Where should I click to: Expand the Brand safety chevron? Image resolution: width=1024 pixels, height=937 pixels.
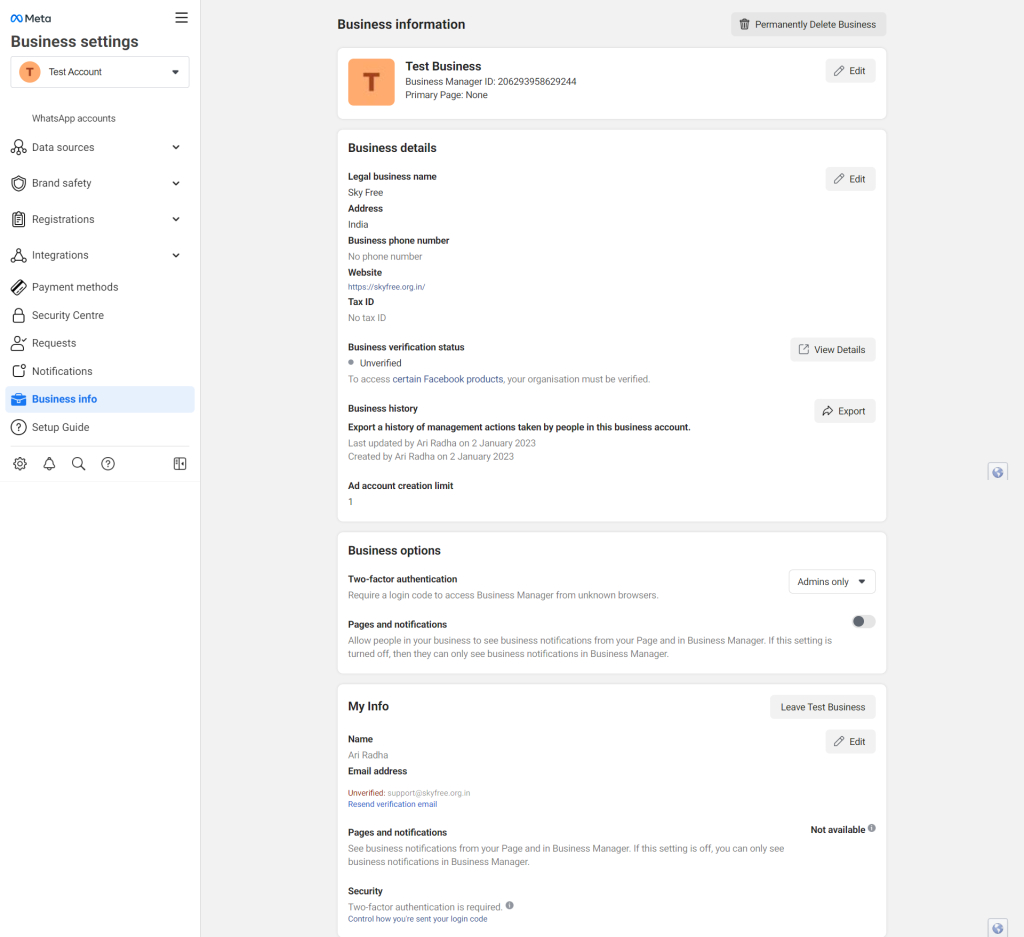tap(176, 183)
